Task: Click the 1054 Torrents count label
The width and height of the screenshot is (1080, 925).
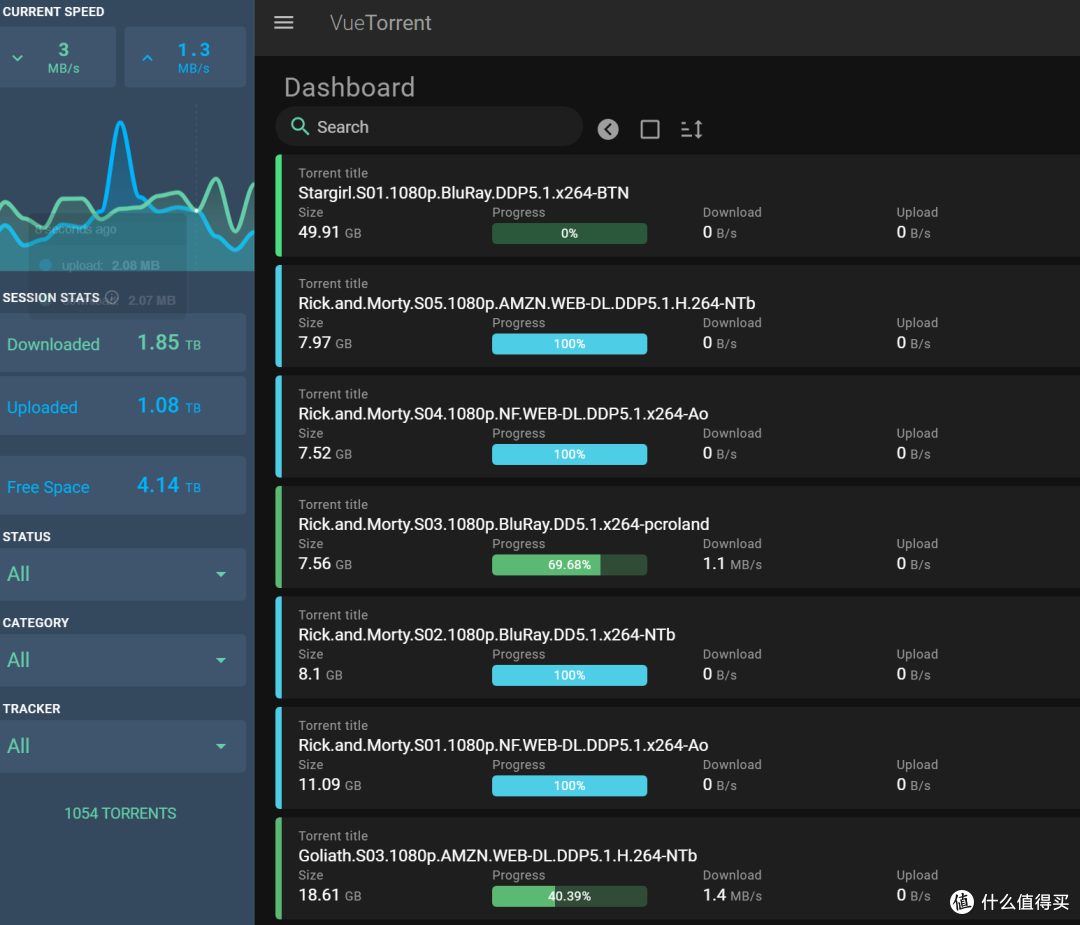Action: [x=120, y=813]
